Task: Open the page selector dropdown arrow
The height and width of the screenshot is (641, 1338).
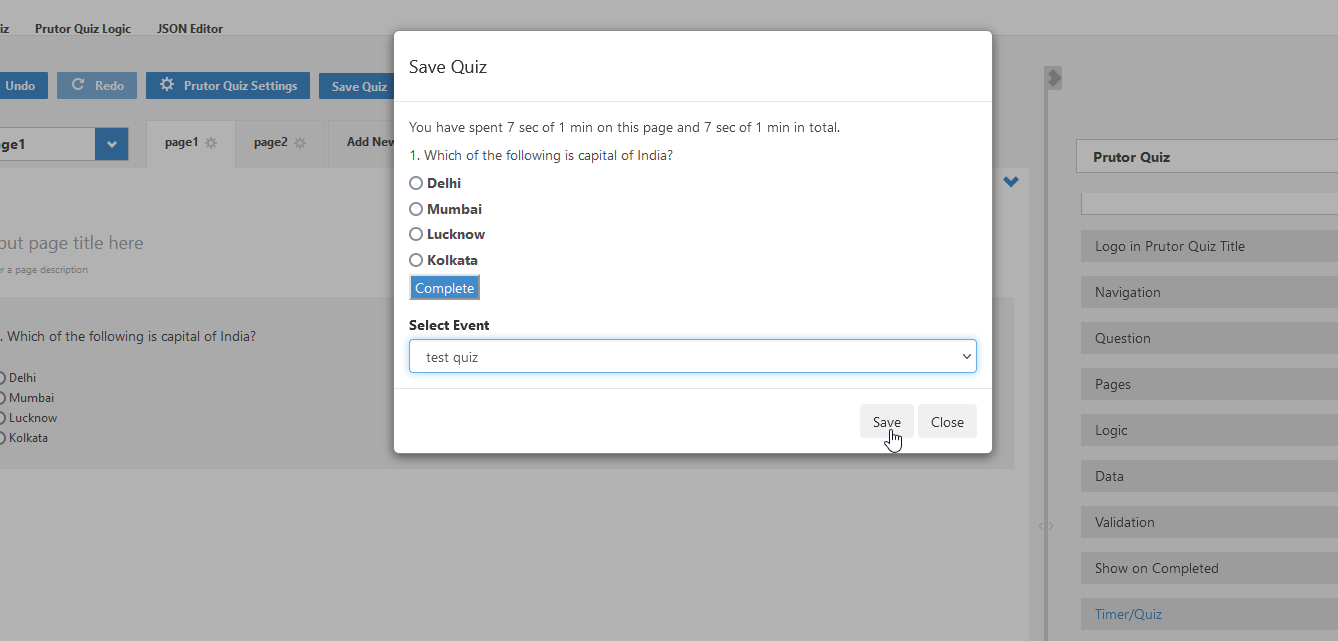Action: point(112,144)
